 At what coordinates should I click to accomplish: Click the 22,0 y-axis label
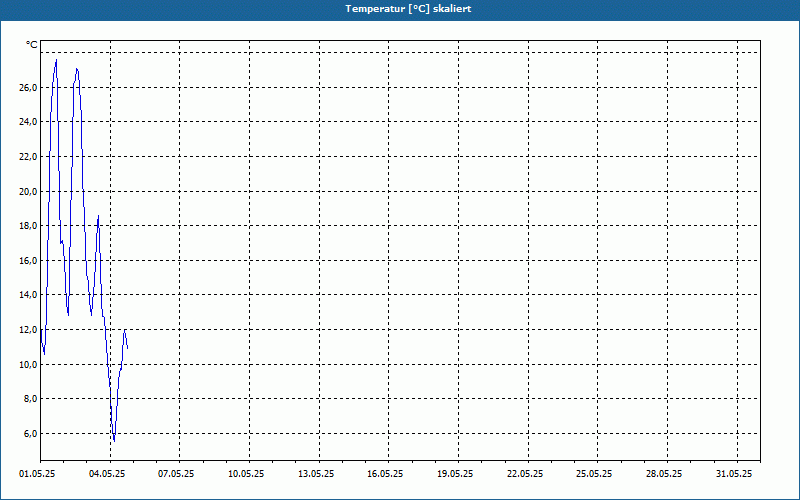tap(28, 157)
